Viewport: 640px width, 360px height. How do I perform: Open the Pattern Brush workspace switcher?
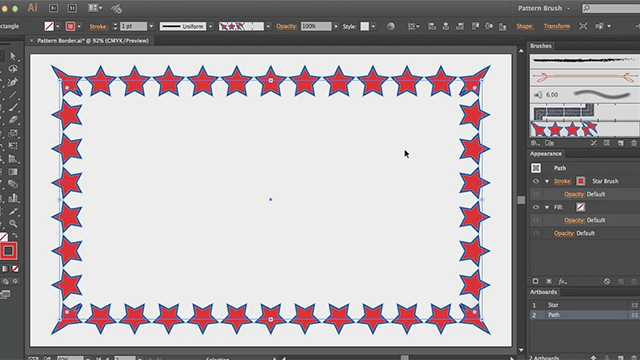coord(543,8)
